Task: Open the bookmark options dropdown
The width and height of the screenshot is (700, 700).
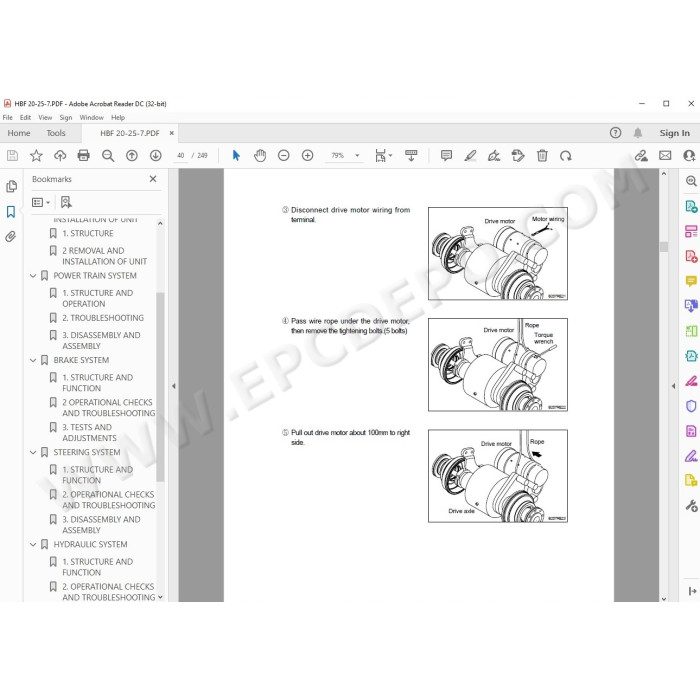Action: [x=41, y=203]
